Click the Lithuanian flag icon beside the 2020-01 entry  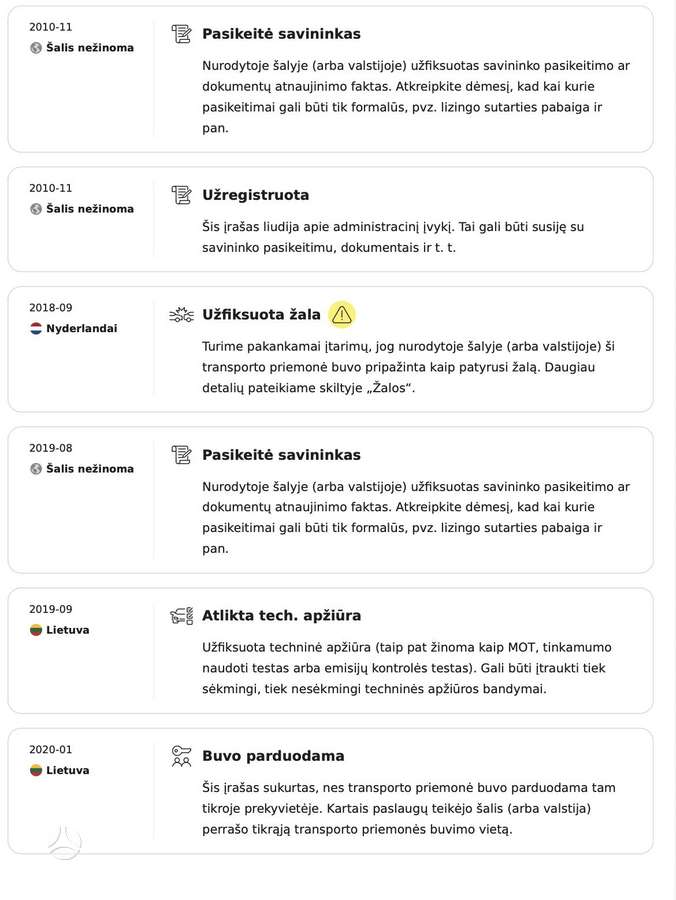[x=36, y=770]
